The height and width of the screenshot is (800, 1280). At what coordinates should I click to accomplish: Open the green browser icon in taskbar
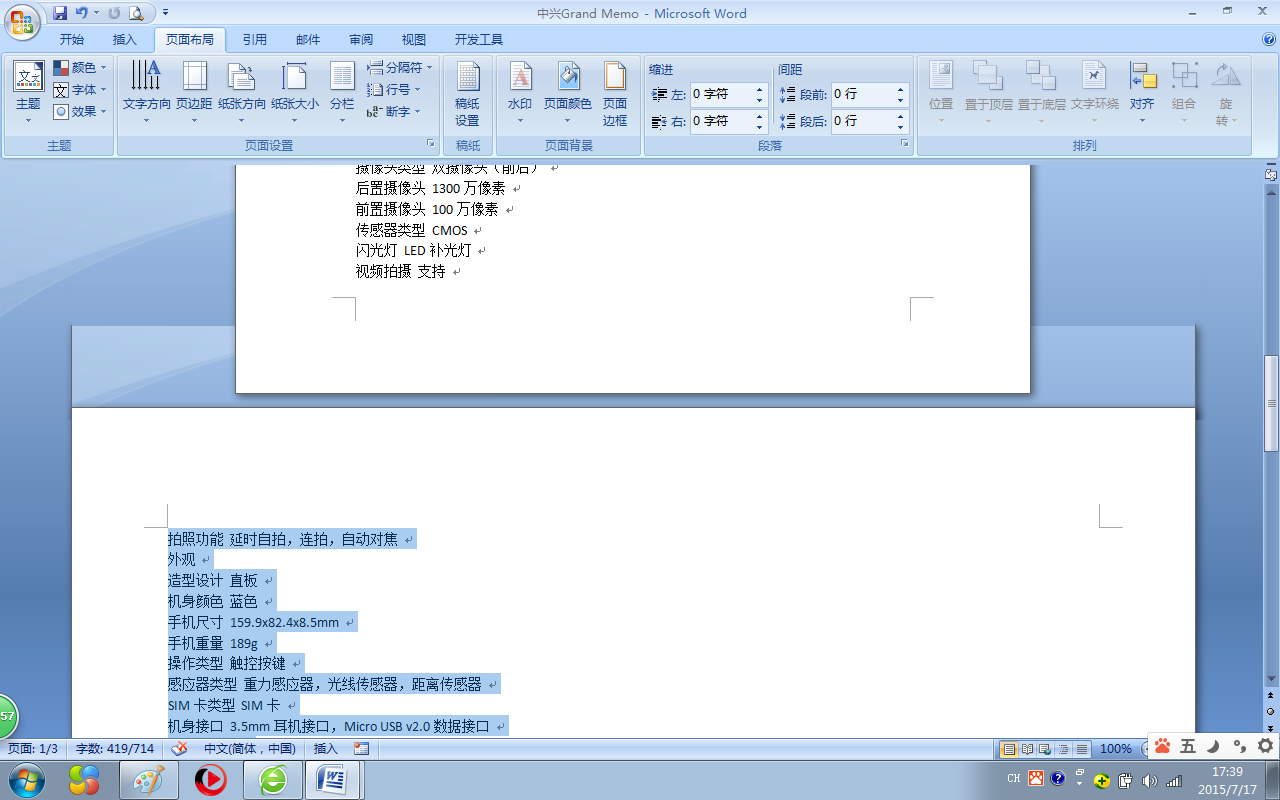[x=272, y=780]
